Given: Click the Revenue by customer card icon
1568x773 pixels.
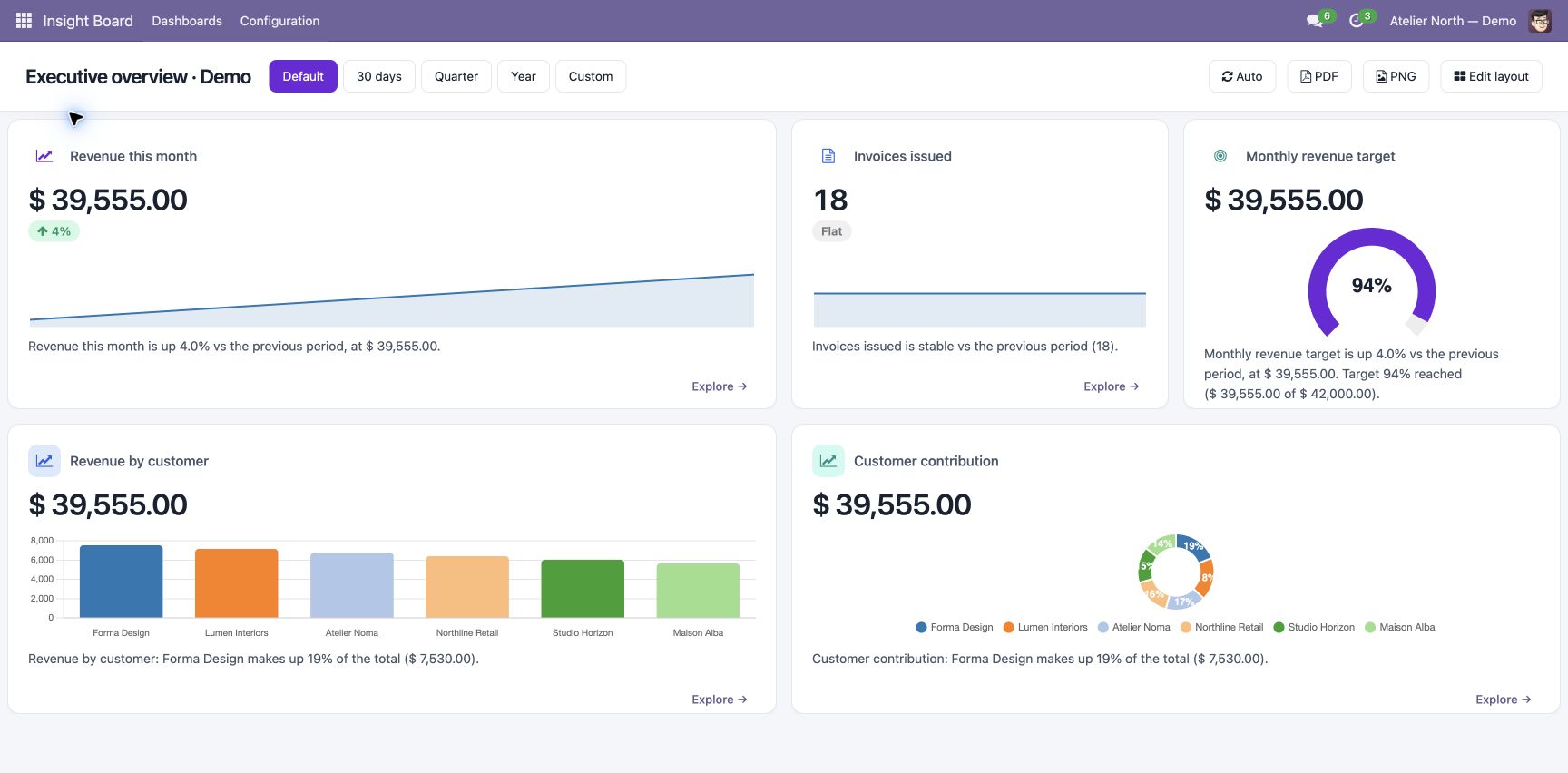Looking at the screenshot, I should (44, 461).
